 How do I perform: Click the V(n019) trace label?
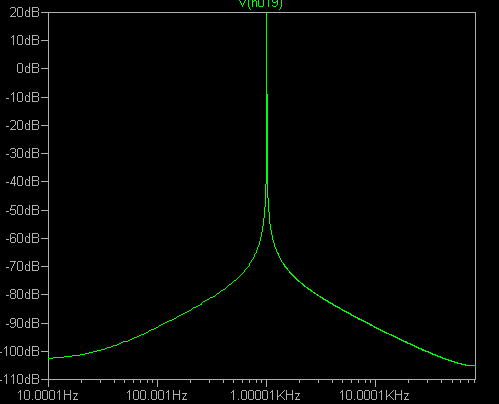261,4
